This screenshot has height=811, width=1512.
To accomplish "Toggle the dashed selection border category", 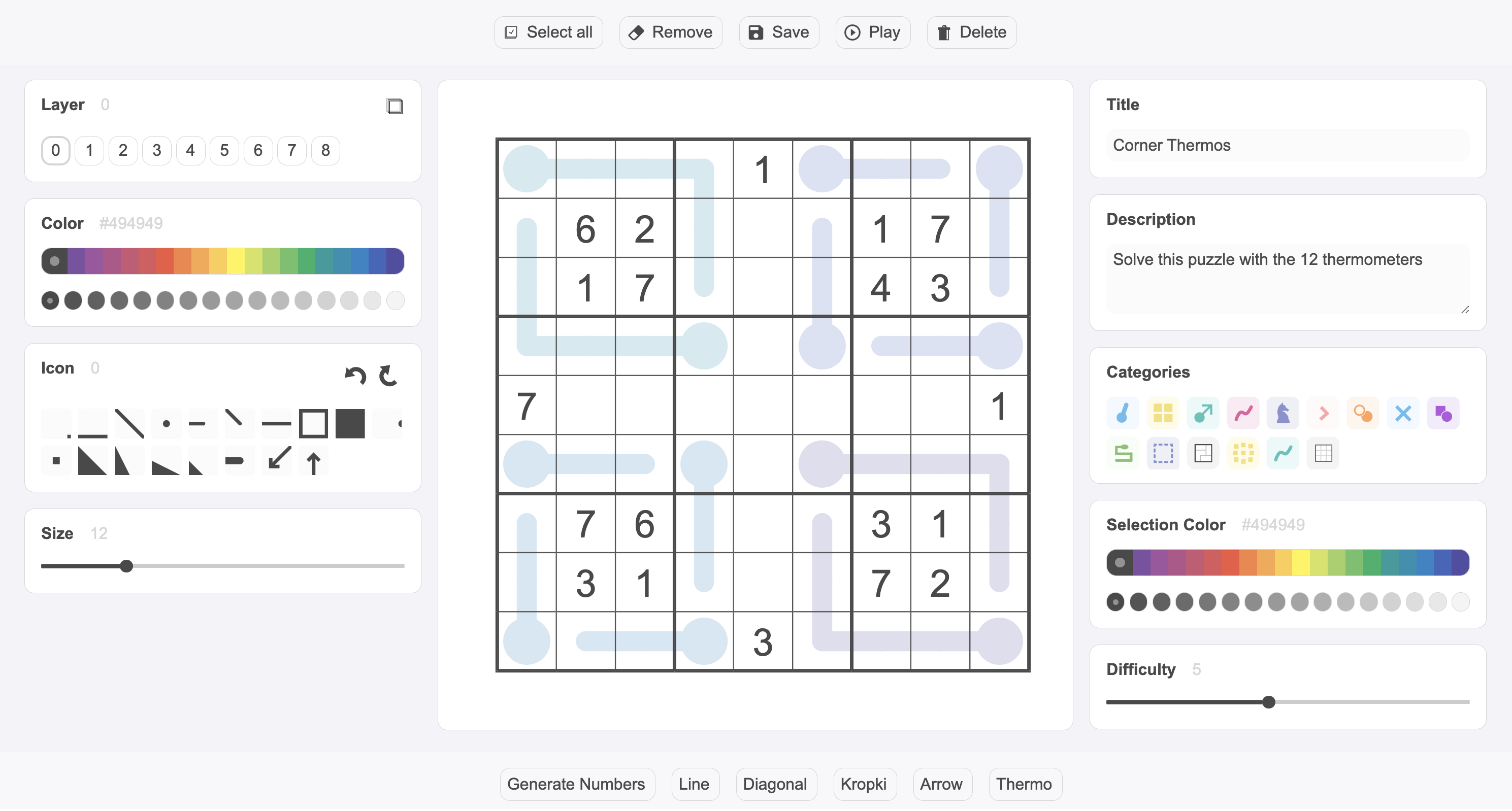I will coord(1163,453).
